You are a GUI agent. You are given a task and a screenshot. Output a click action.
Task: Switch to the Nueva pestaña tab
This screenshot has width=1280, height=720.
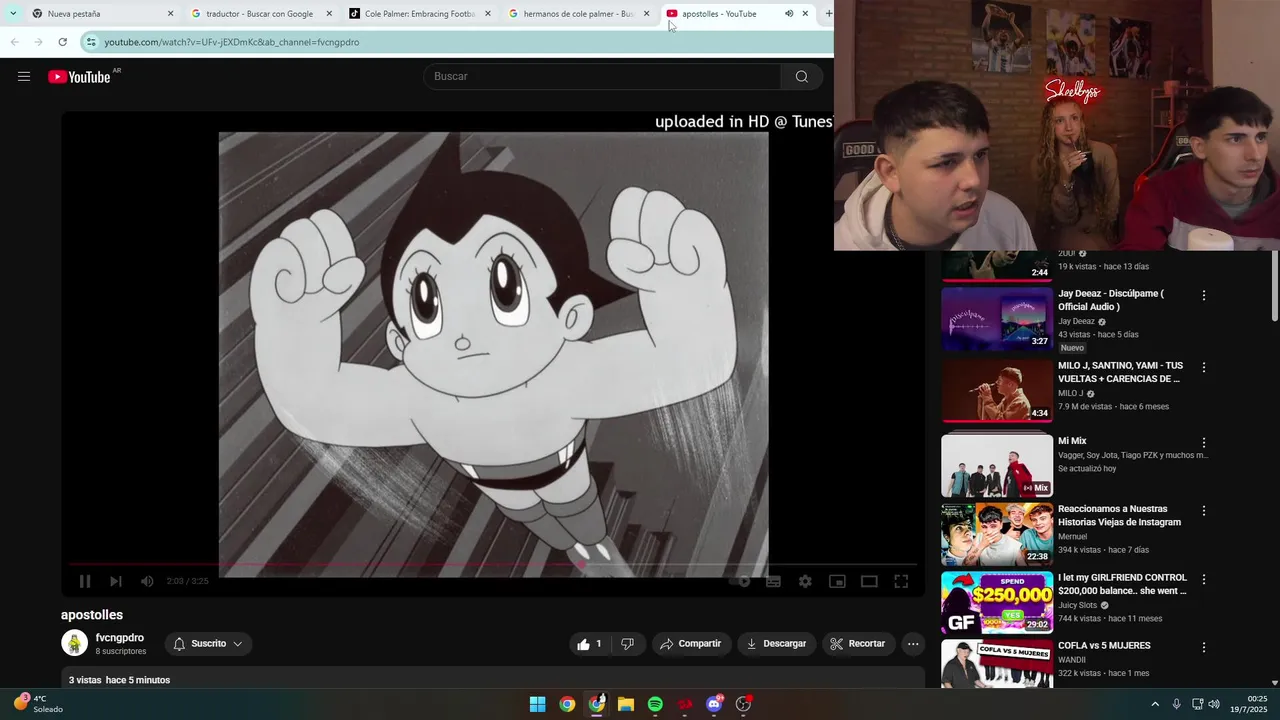(x=102, y=14)
